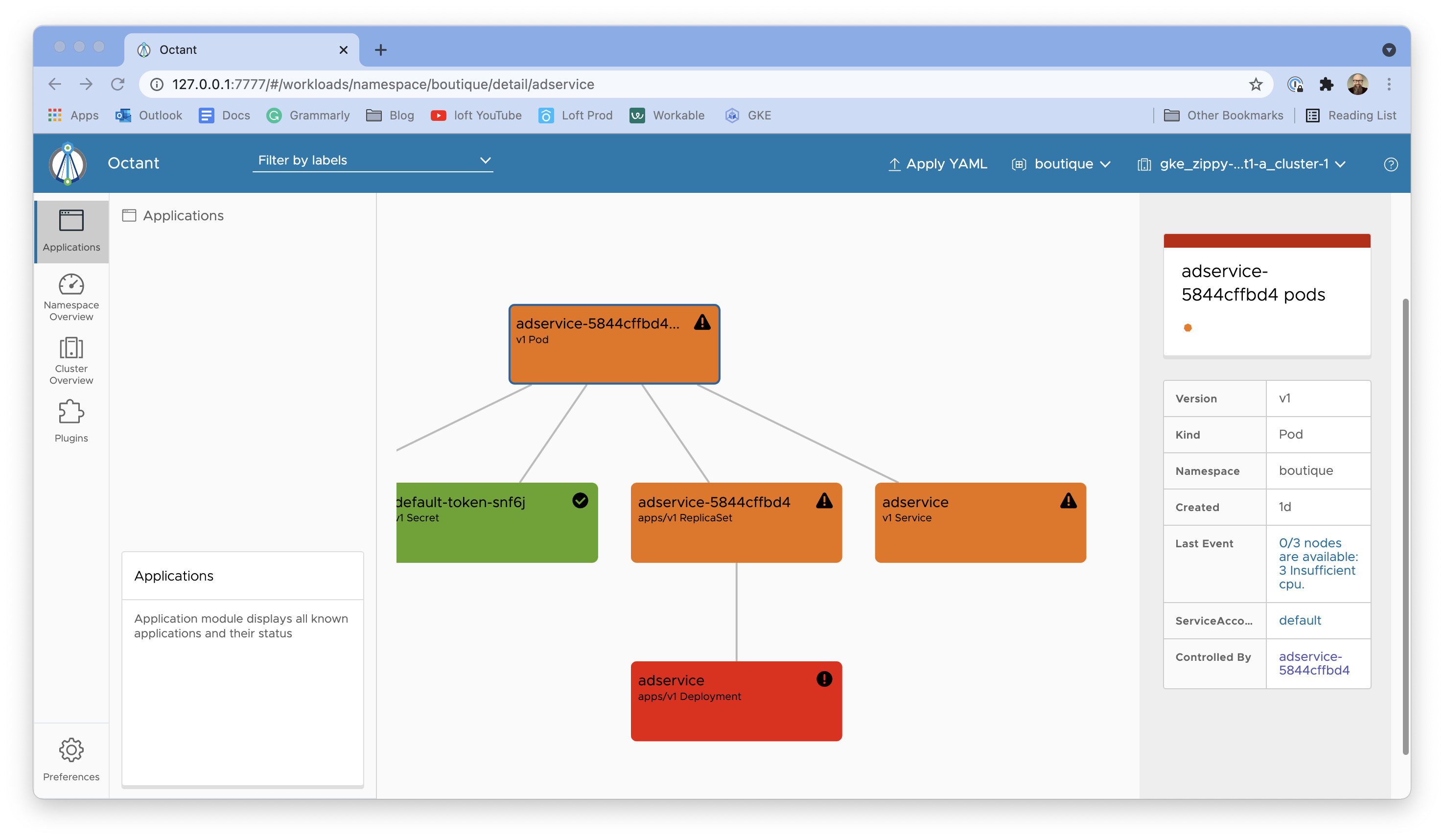Open a new browser tab
Image resolution: width=1444 pixels, height=840 pixels.
tap(380, 50)
